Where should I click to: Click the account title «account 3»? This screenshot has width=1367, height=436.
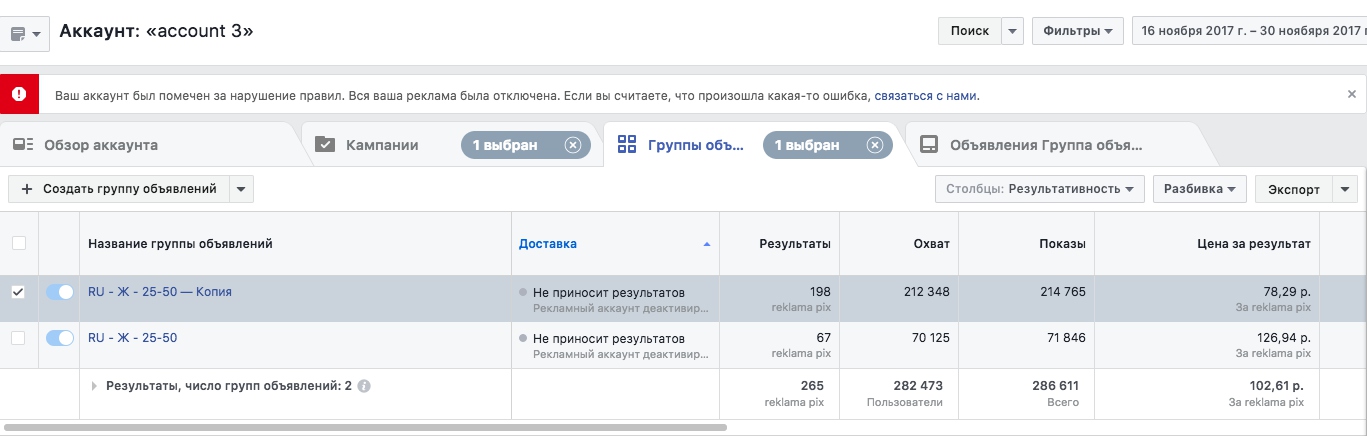pyautogui.click(x=199, y=31)
